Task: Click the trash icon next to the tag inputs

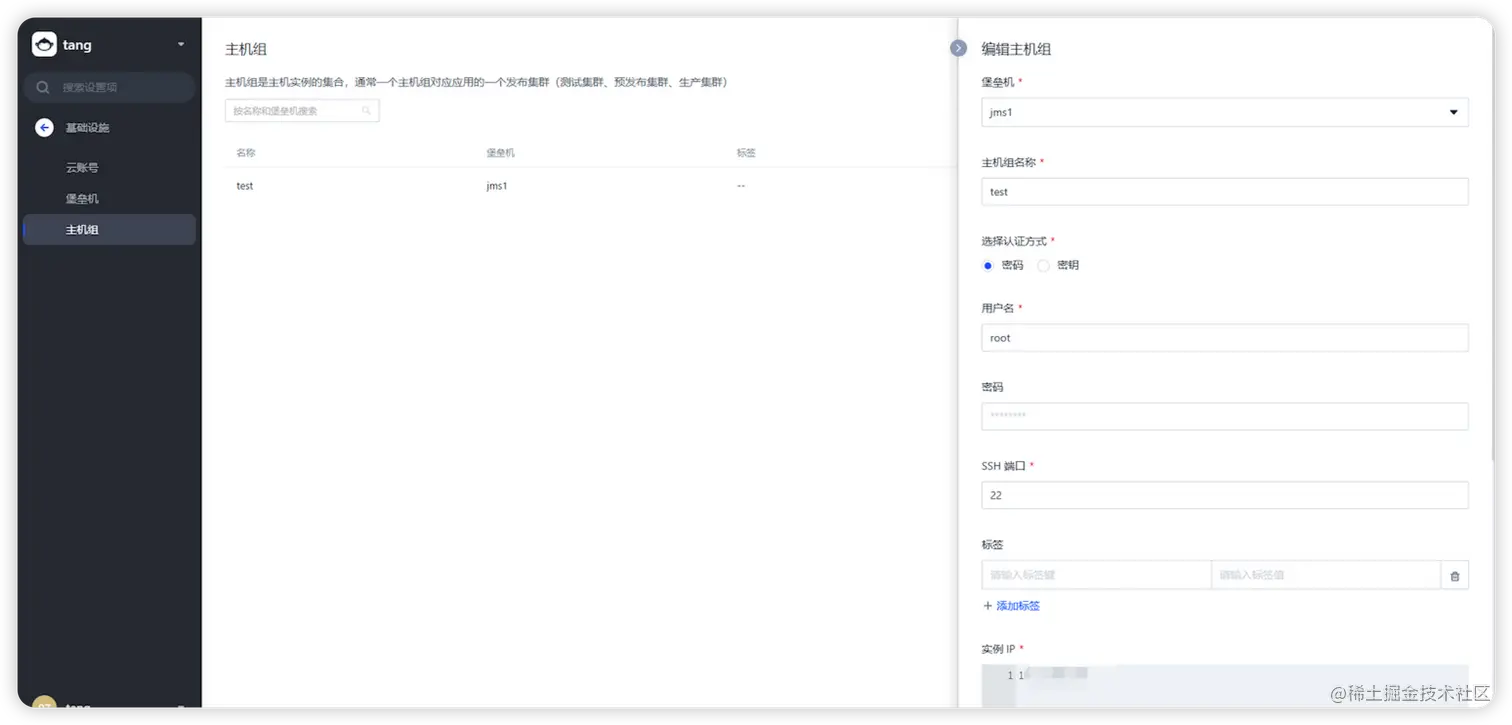Action: click(x=1455, y=575)
